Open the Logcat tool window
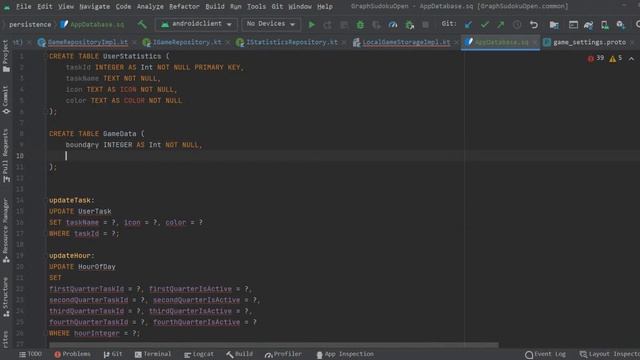 199,354
